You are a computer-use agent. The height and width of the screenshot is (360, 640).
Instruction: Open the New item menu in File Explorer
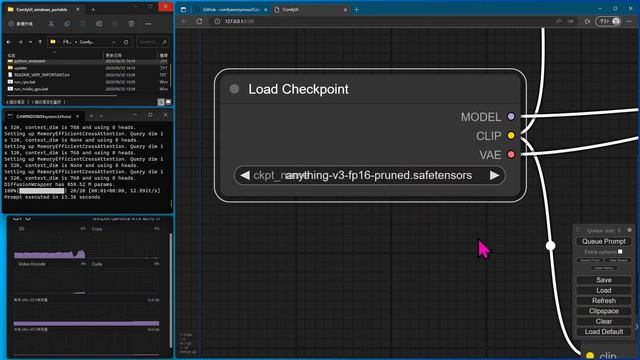point(21,24)
